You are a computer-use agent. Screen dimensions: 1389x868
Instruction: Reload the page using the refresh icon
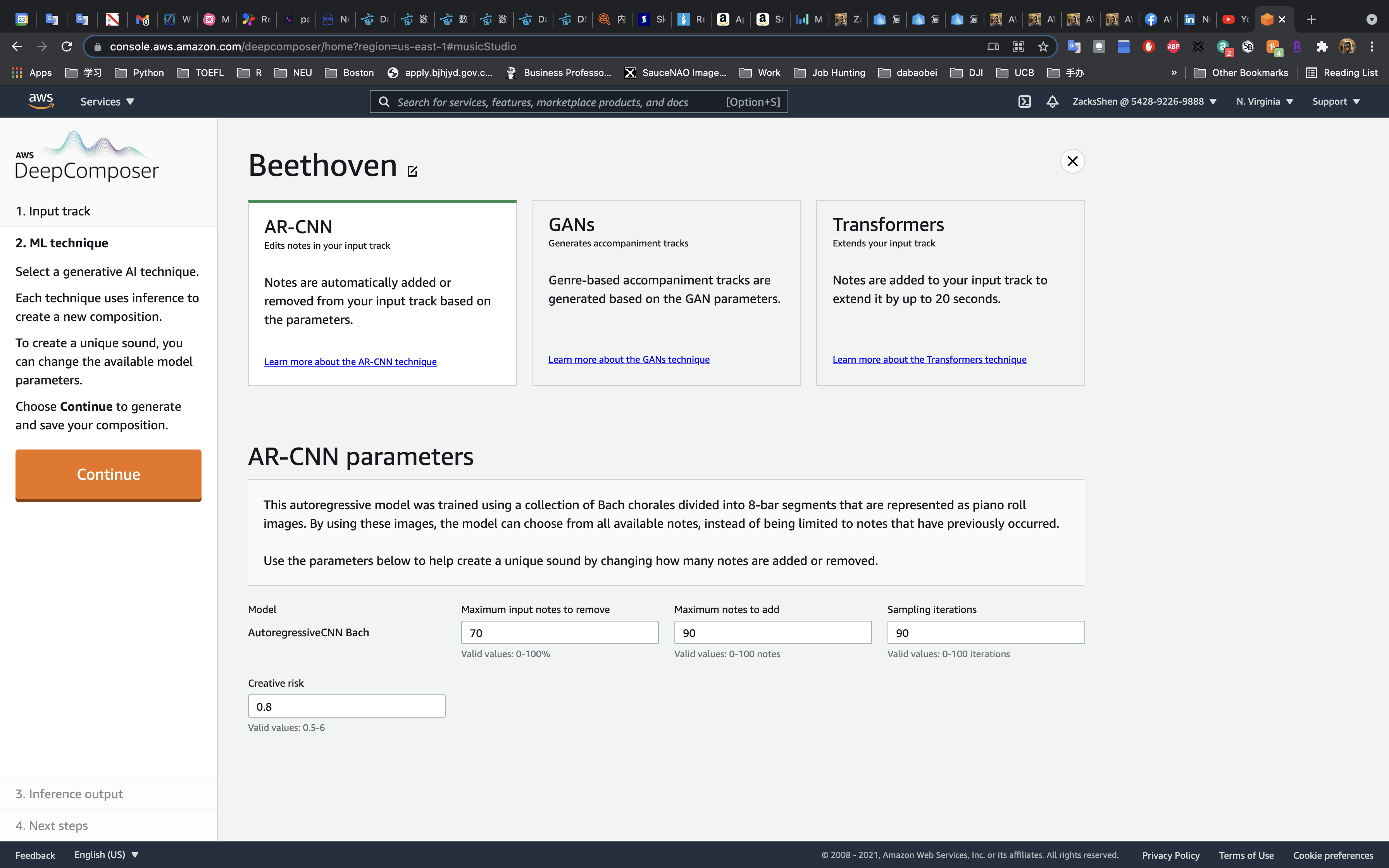67,46
